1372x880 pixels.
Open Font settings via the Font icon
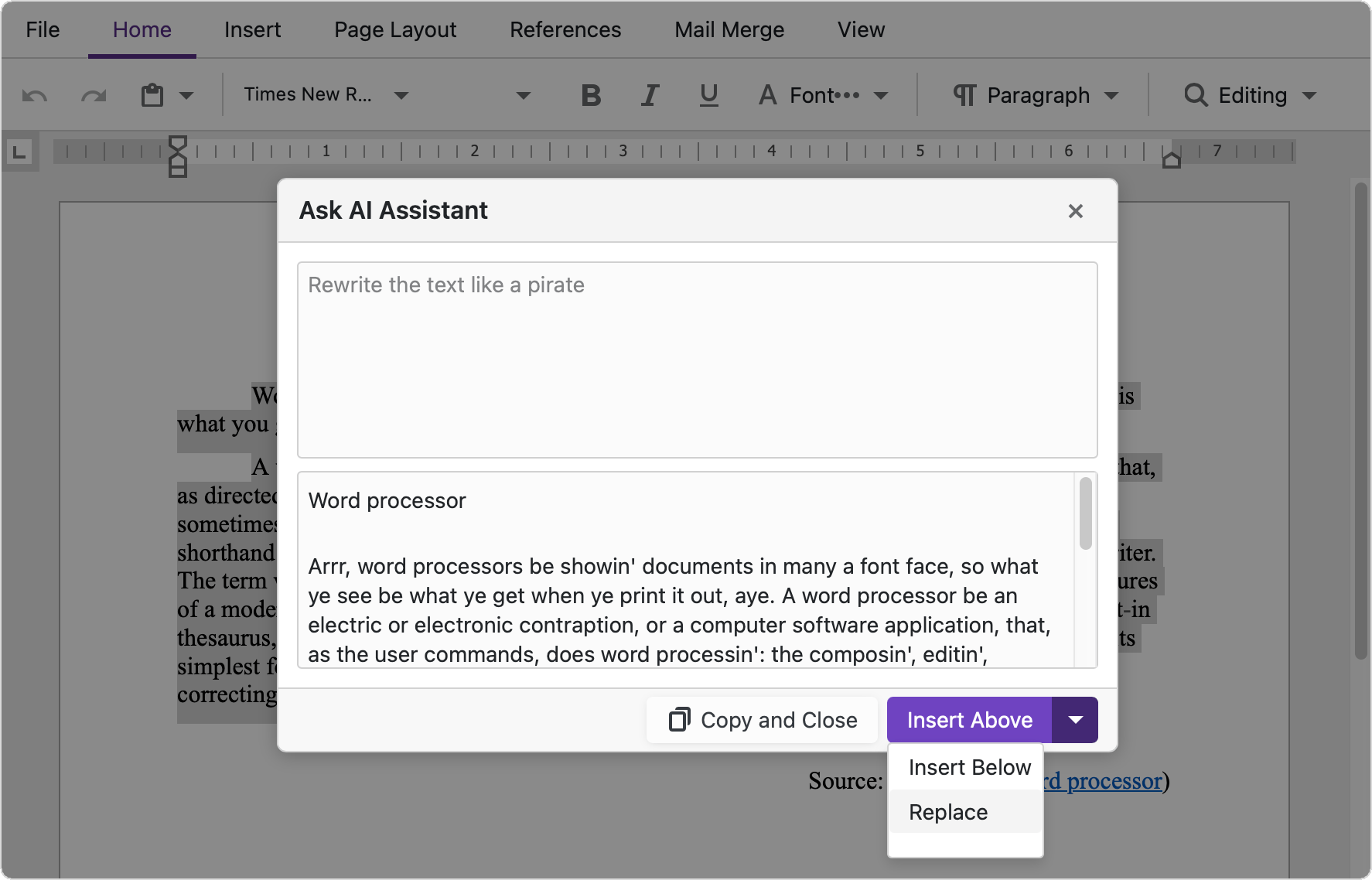click(x=767, y=94)
